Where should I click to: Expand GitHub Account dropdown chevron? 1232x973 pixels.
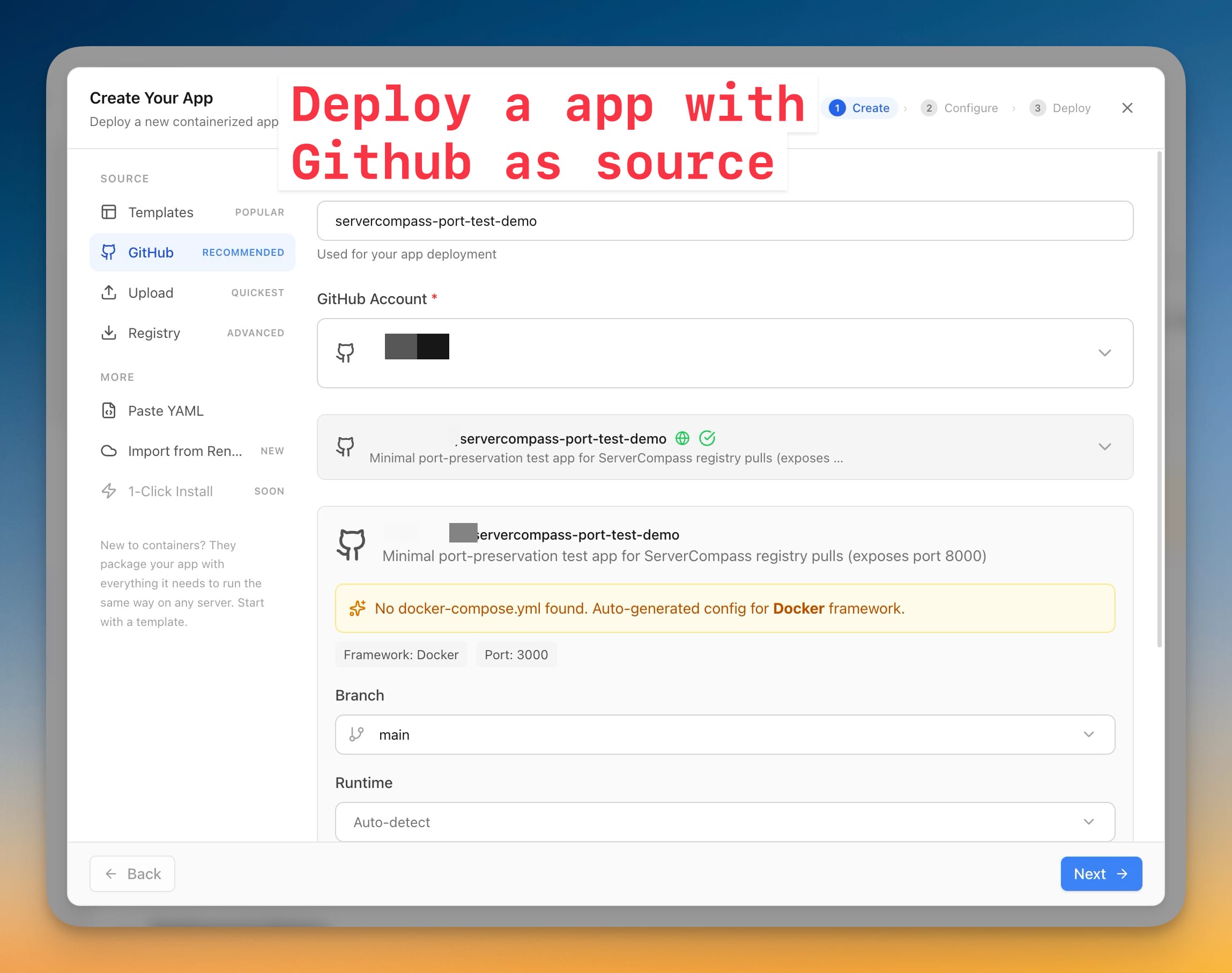(x=1105, y=353)
